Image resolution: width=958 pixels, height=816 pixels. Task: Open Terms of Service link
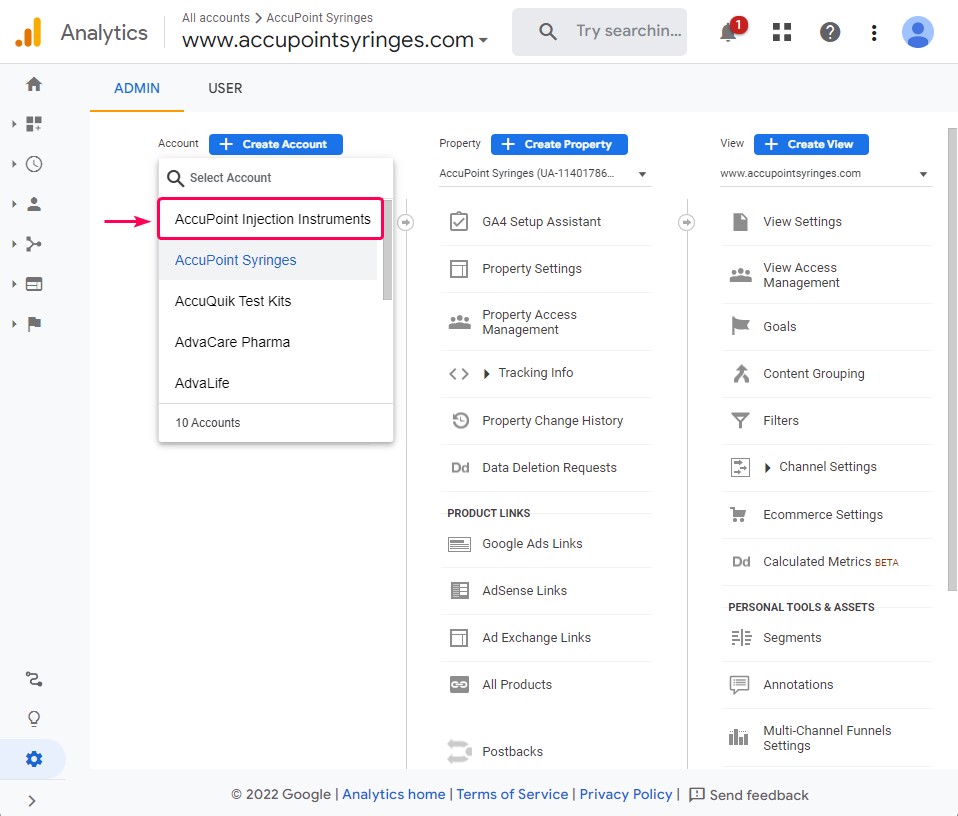click(512, 794)
